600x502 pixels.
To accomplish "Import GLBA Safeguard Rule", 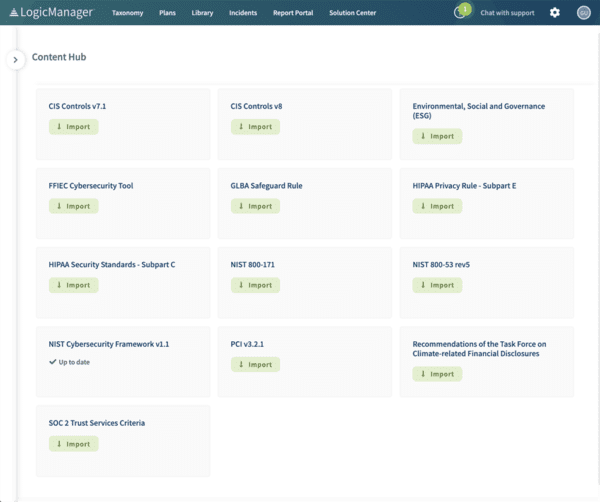I will coord(255,206).
